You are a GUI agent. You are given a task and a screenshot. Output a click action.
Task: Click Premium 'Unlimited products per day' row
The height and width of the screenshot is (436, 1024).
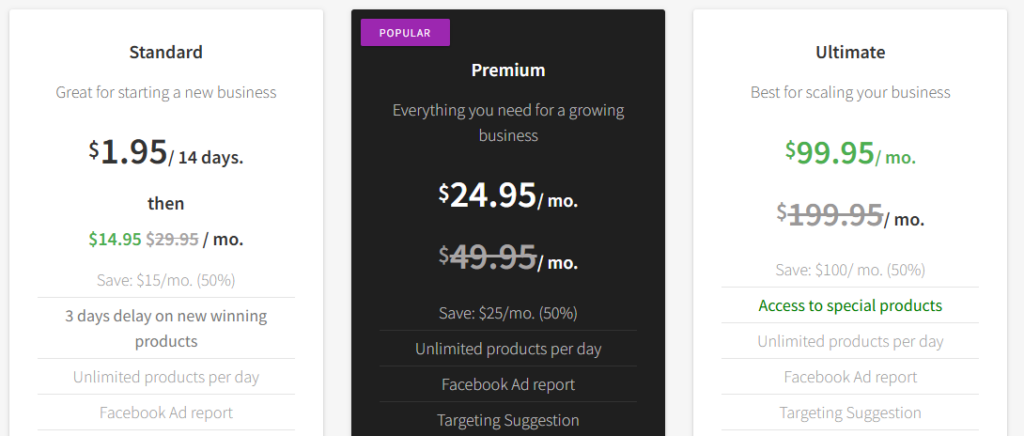tap(508, 349)
